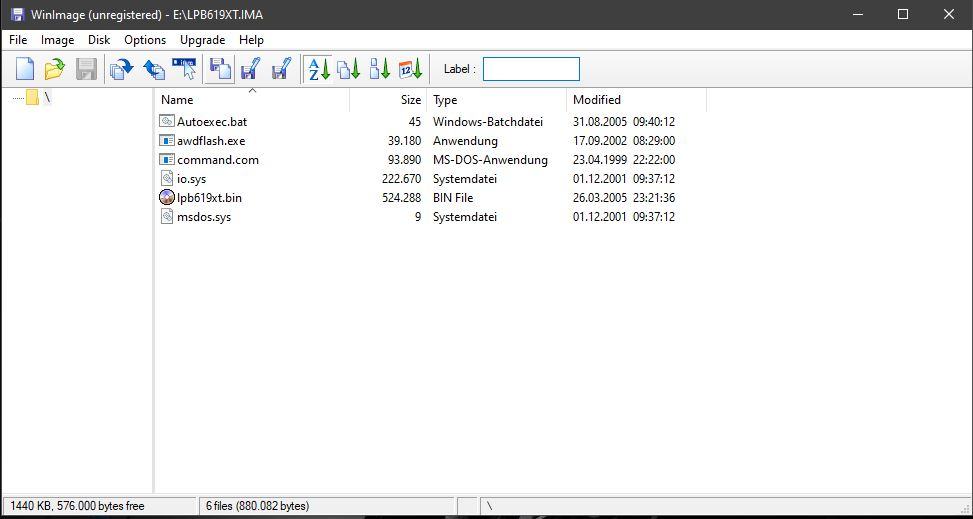Extract files using the pages with left arrow icon
The width and height of the screenshot is (973, 519).
(x=154, y=69)
